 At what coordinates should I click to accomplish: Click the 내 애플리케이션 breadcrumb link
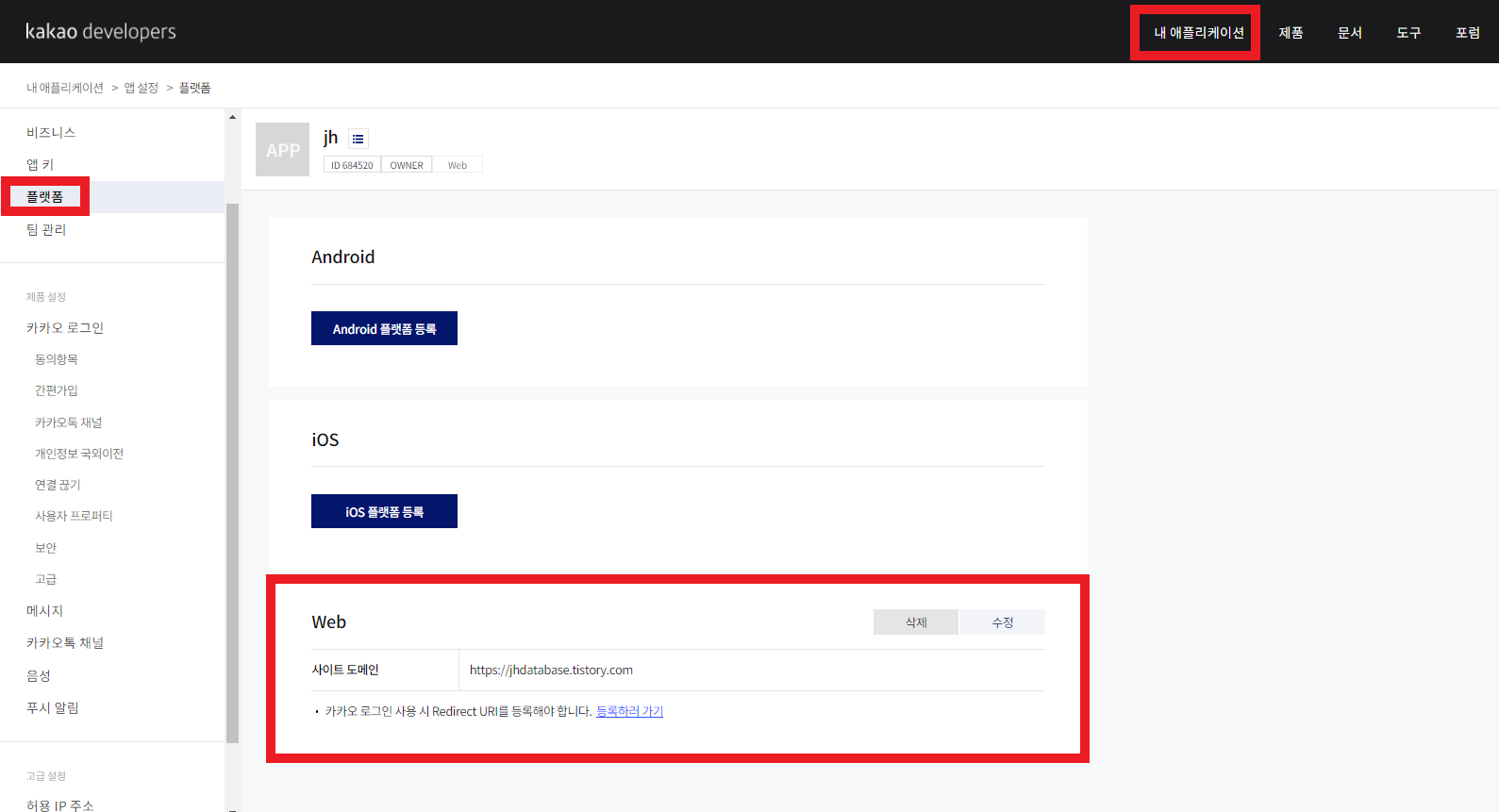pyautogui.click(x=65, y=88)
